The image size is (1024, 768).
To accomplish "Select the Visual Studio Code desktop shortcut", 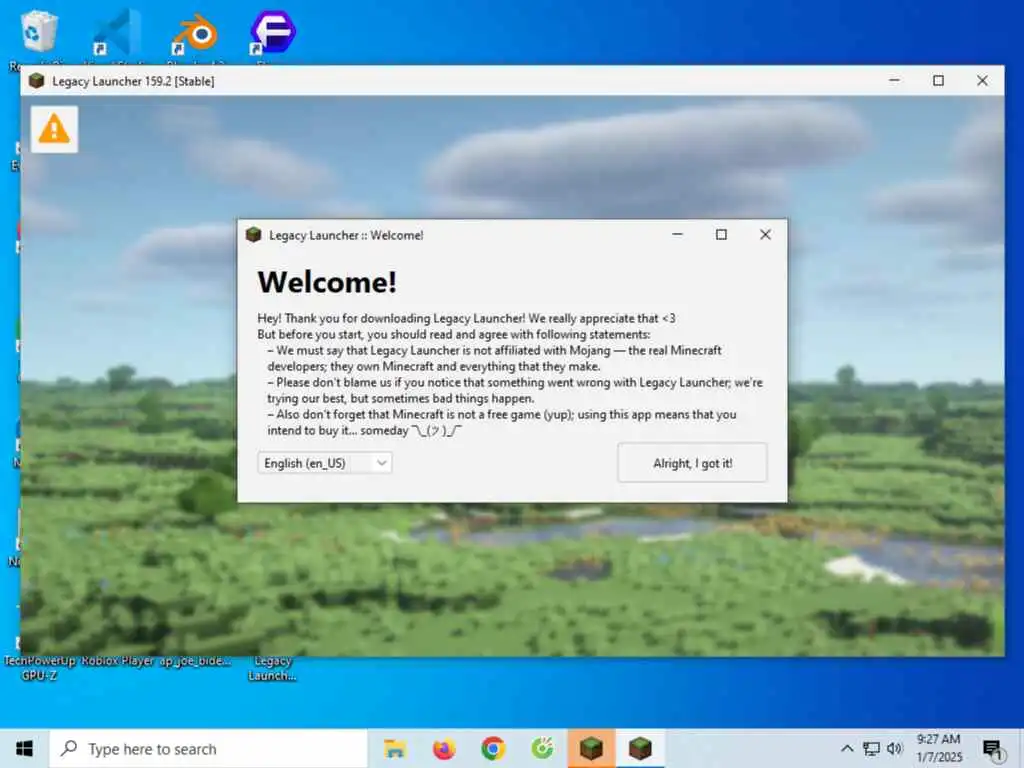I will coord(117,33).
